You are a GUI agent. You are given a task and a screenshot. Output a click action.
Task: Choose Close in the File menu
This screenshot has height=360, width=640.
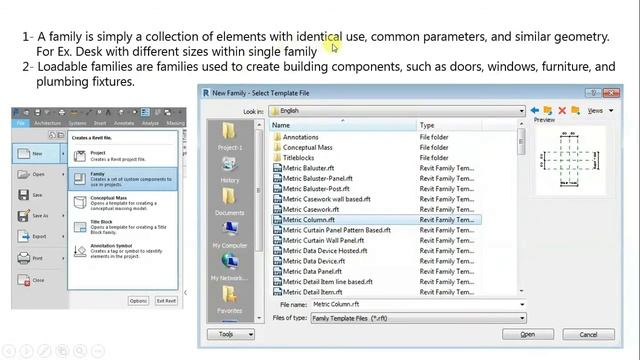click(39, 280)
